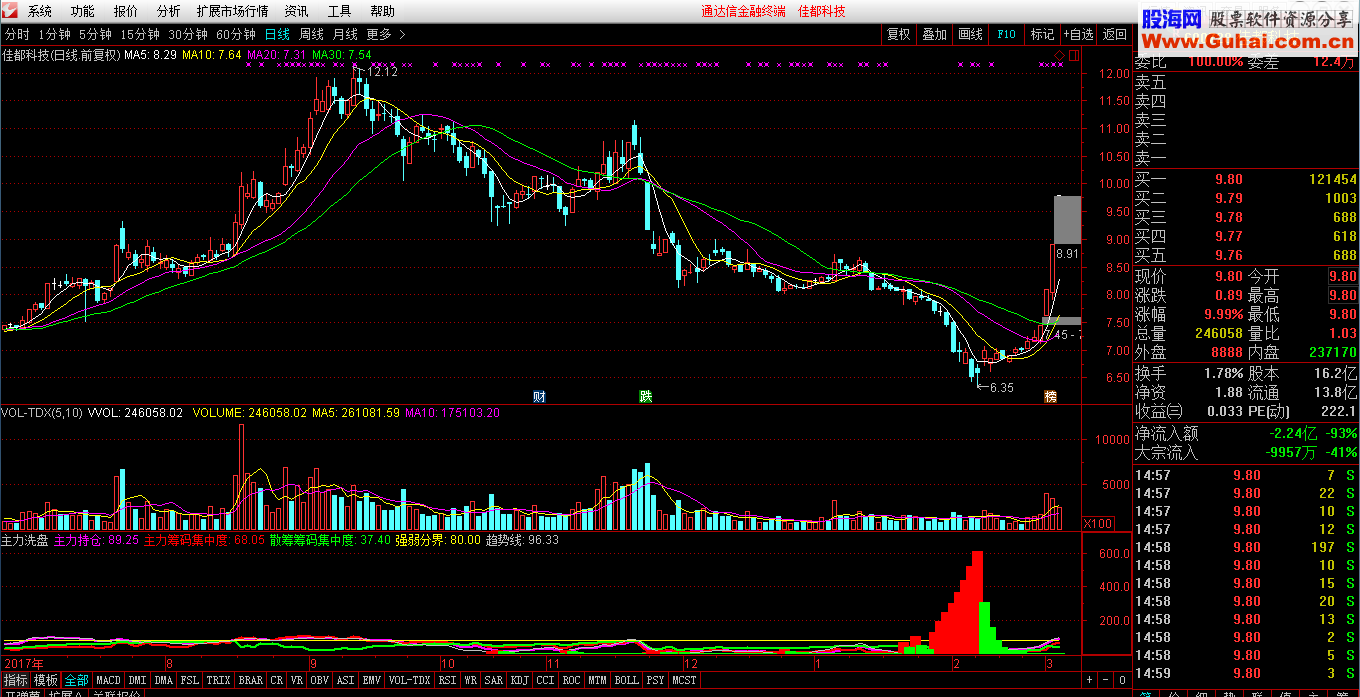Select the PSY indicator
Viewport: 1360px width, 697px height.
point(656,680)
